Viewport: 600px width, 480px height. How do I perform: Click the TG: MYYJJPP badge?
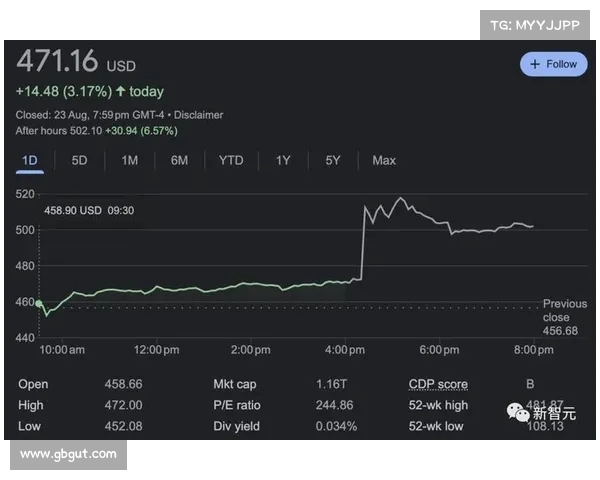pos(538,25)
